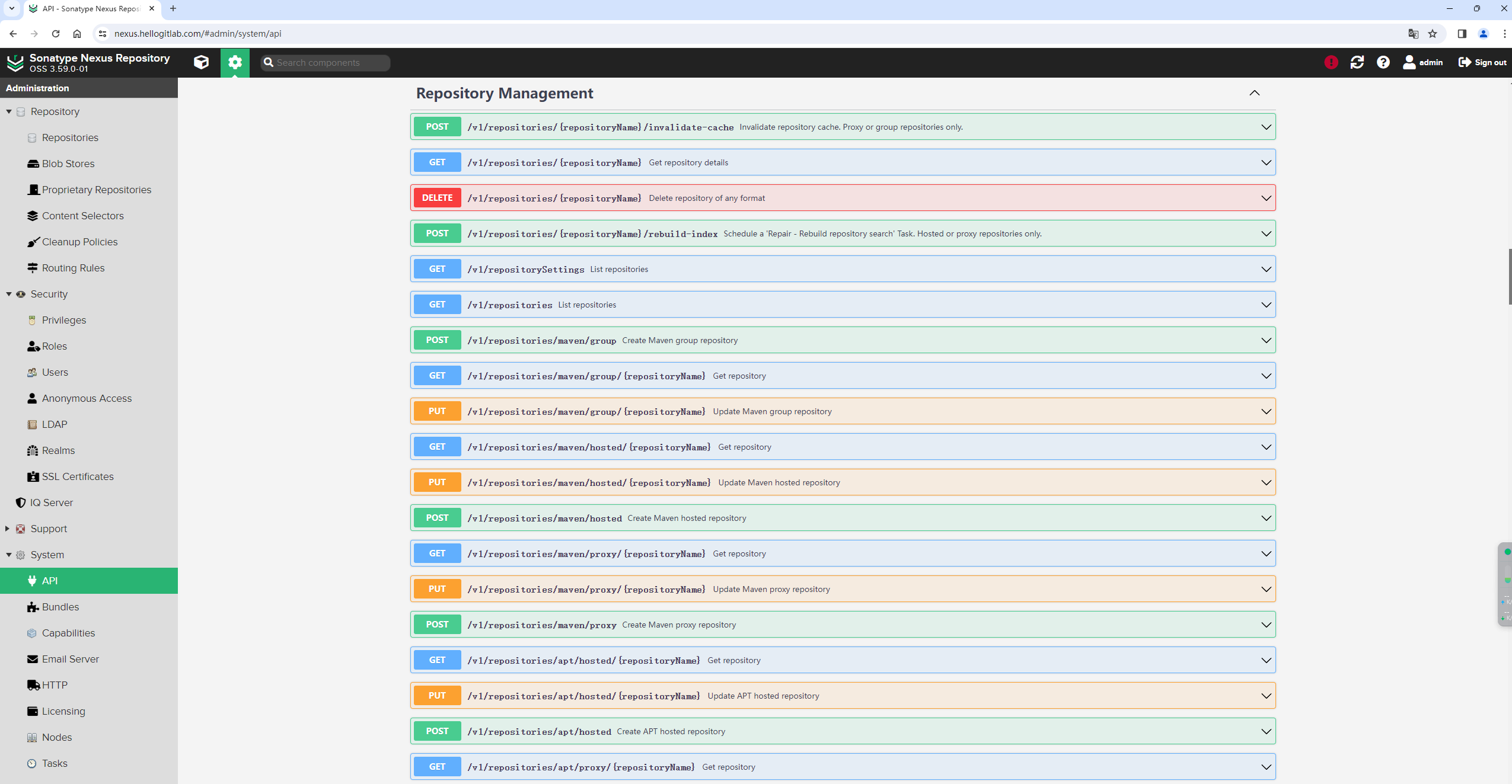Click the red system status alert icon
Screen dimensions: 1512x784
[x=1331, y=62]
